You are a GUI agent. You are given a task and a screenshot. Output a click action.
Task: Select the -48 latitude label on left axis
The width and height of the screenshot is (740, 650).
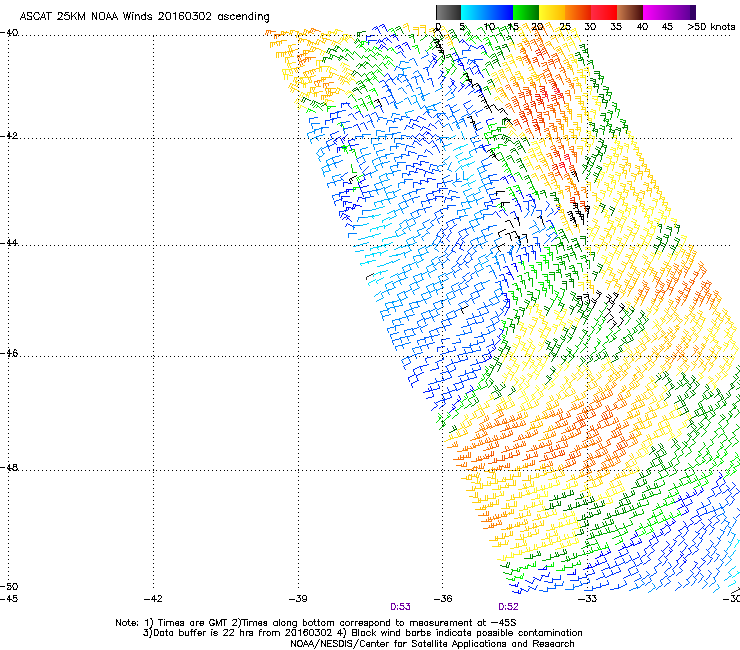[9, 468]
